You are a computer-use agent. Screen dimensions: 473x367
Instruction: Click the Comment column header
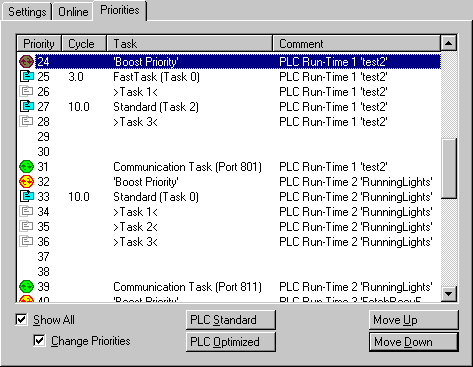pyautogui.click(x=357, y=43)
